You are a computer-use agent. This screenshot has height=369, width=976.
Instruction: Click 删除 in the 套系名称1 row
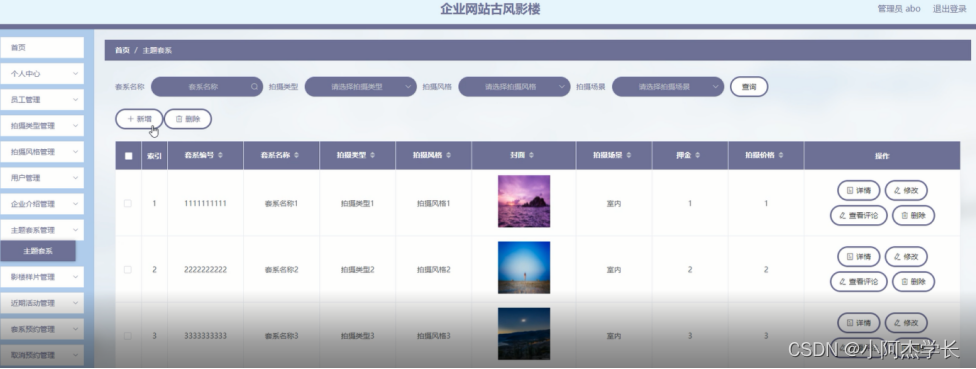coord(913,215)
